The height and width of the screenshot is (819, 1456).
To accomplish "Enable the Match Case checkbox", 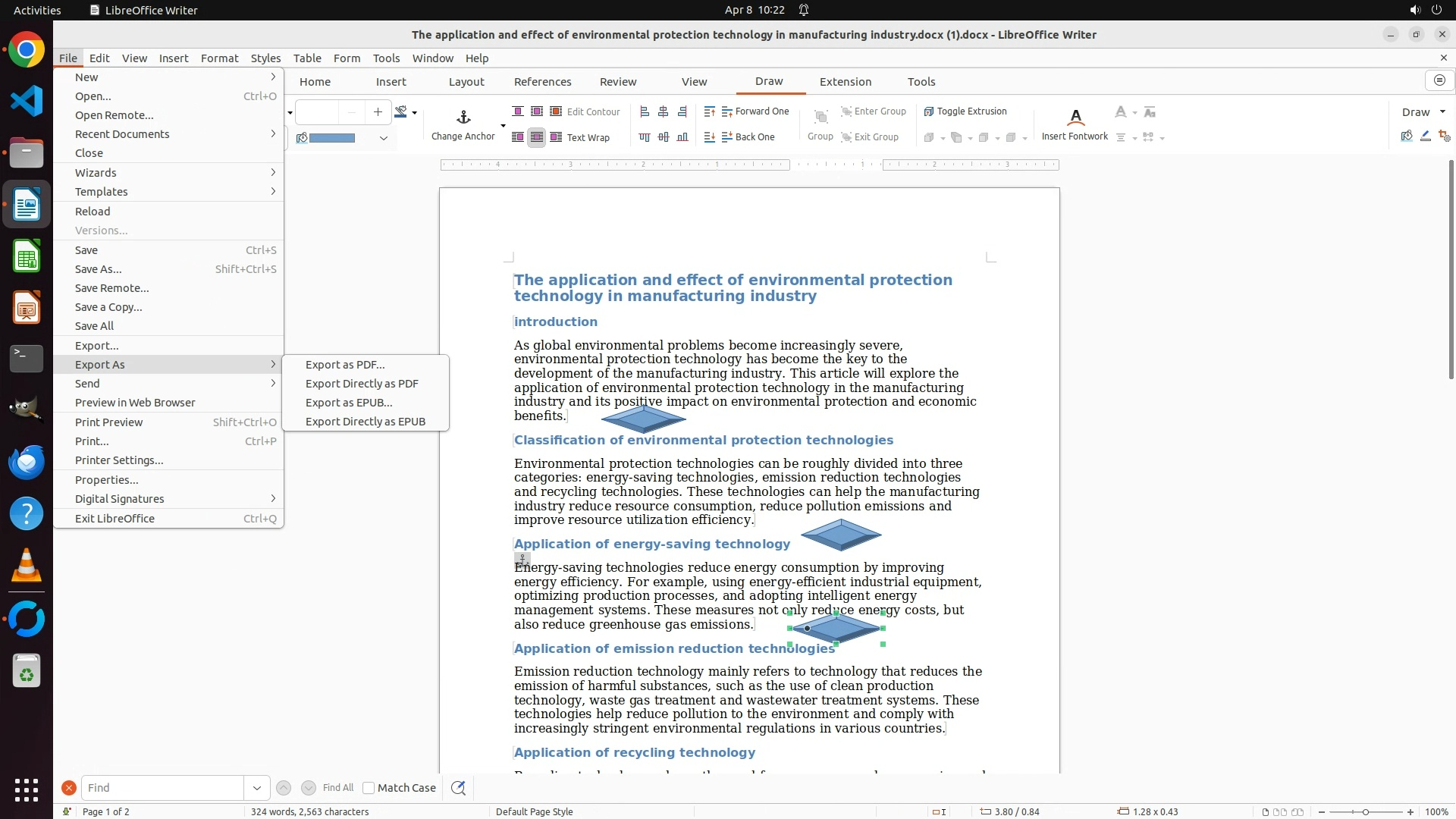I will 369,788.
